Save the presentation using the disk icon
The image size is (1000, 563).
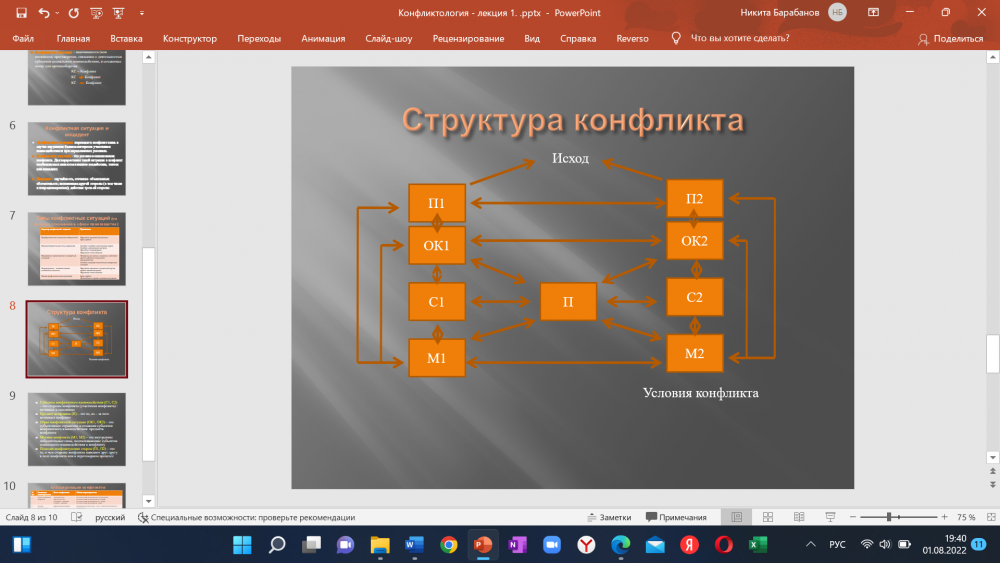[19, 13]
